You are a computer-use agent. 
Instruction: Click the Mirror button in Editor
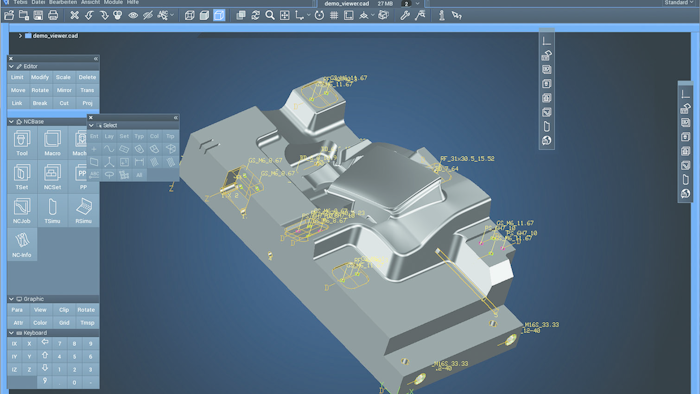click(64, 90)
